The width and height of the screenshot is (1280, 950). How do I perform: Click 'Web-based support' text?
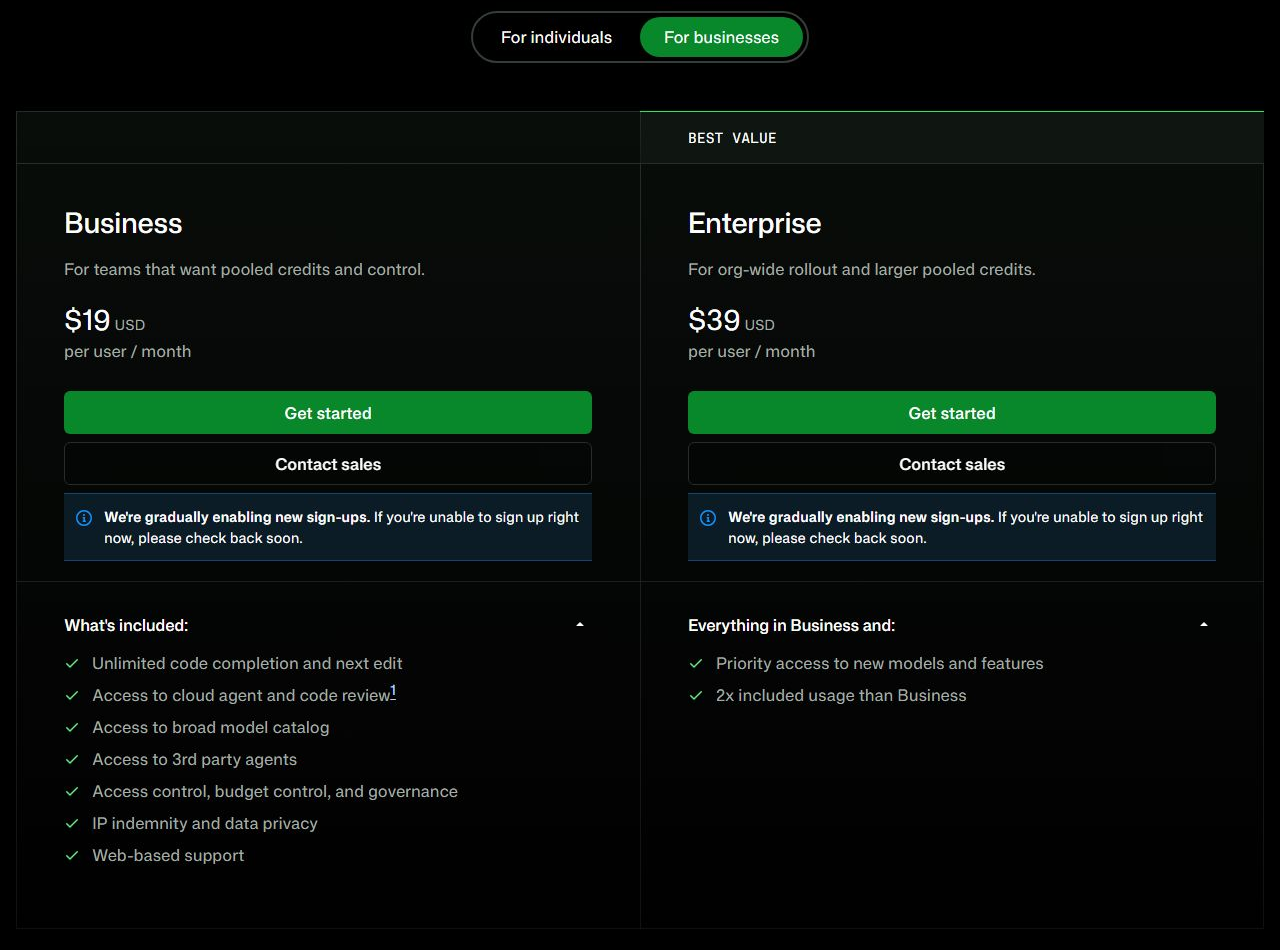click(168, 855)
